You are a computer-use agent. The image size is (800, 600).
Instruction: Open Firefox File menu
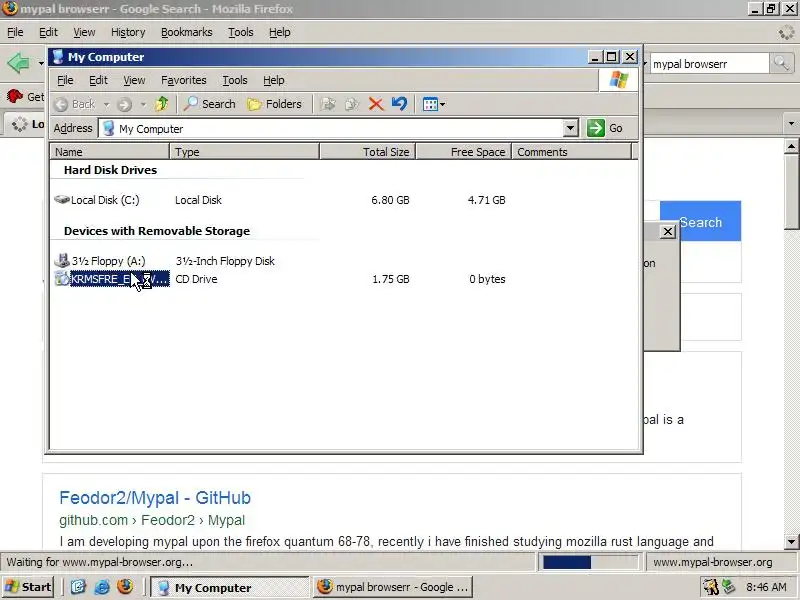(15, 32)
